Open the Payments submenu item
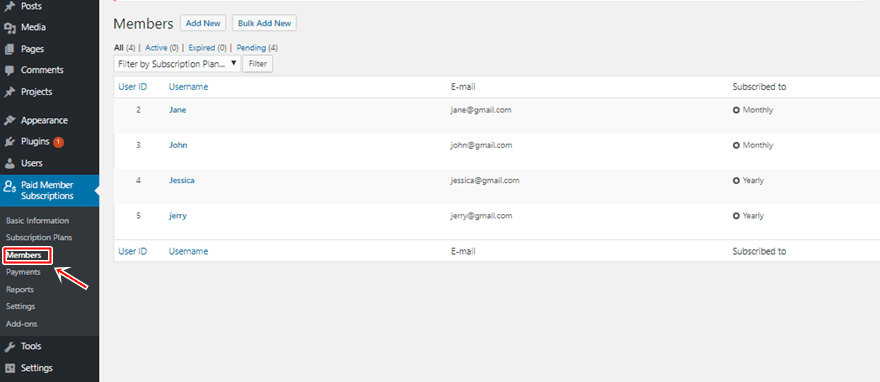 (23, 272)
